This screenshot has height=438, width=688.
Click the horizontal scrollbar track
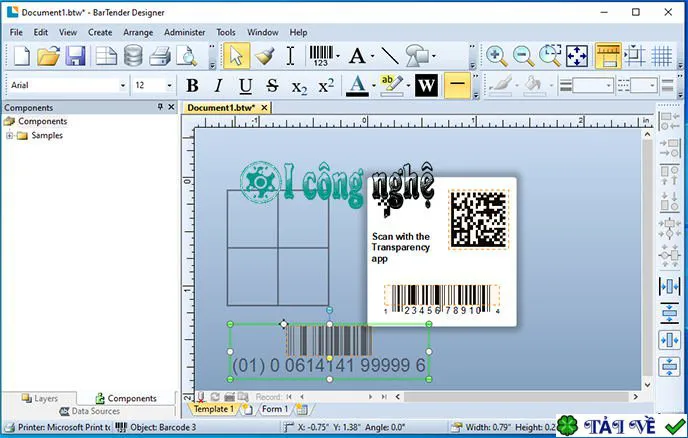coord(516,397)
